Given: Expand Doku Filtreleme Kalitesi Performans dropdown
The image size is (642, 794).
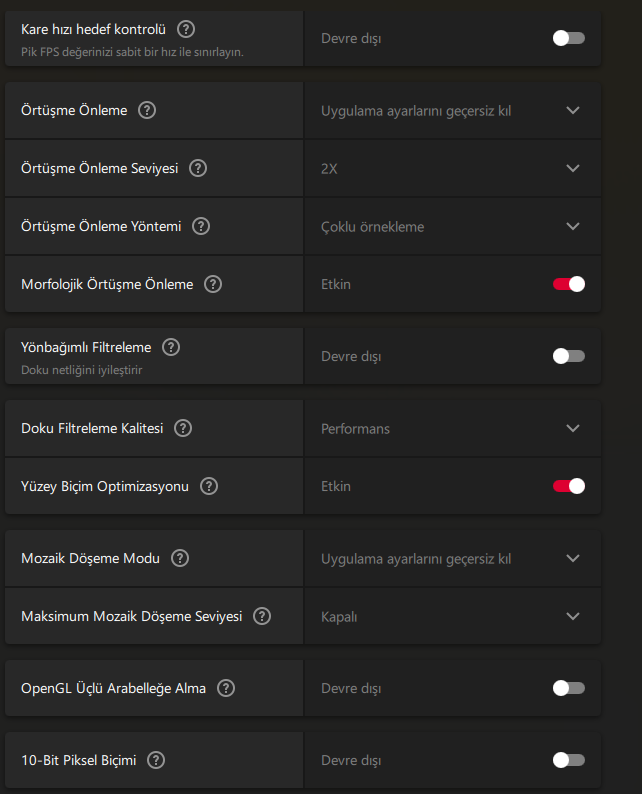Looking at the screenshot, I should click(452, 428).
